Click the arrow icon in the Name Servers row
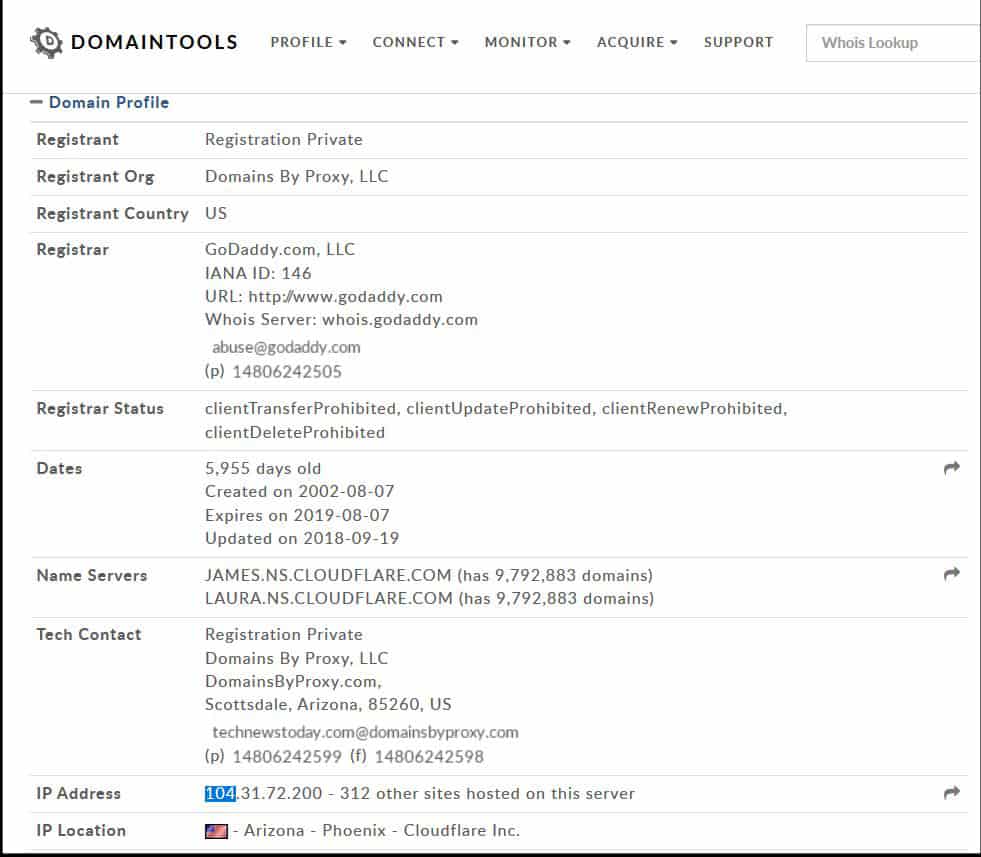 tap(951, 574)
